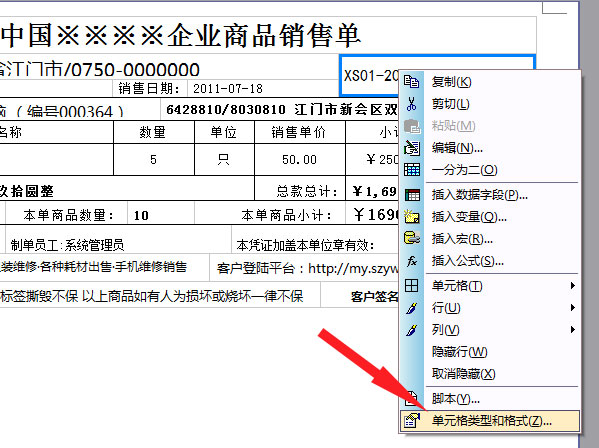Expand the 列(V) submenu arrow

click(572, 330)
